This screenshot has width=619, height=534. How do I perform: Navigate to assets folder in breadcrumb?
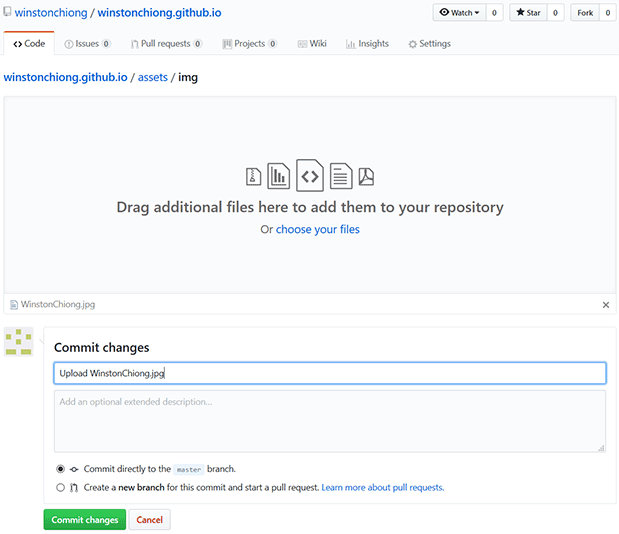[x=153, y=77]
